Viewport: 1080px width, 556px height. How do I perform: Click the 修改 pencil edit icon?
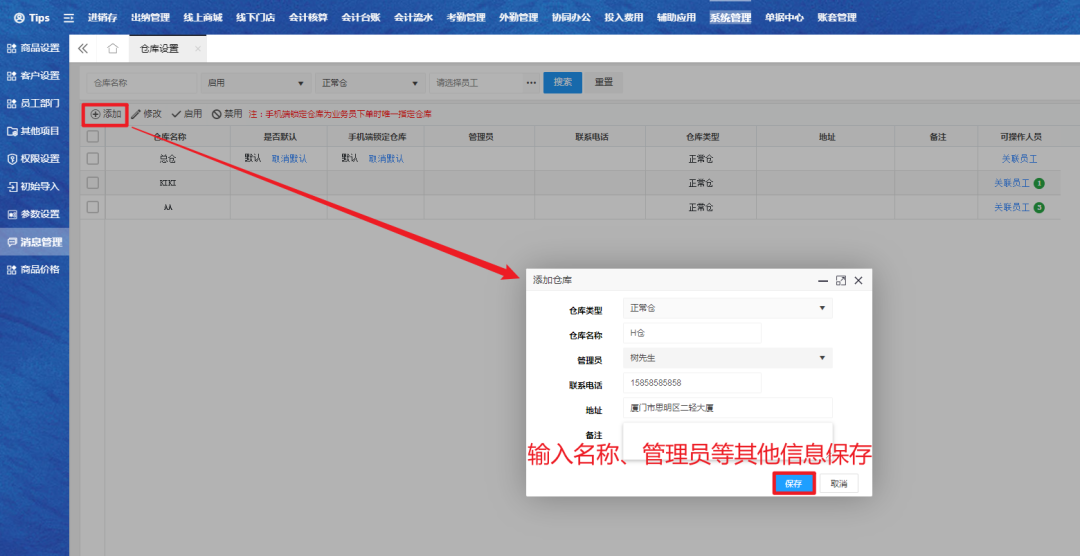point(136,114)
